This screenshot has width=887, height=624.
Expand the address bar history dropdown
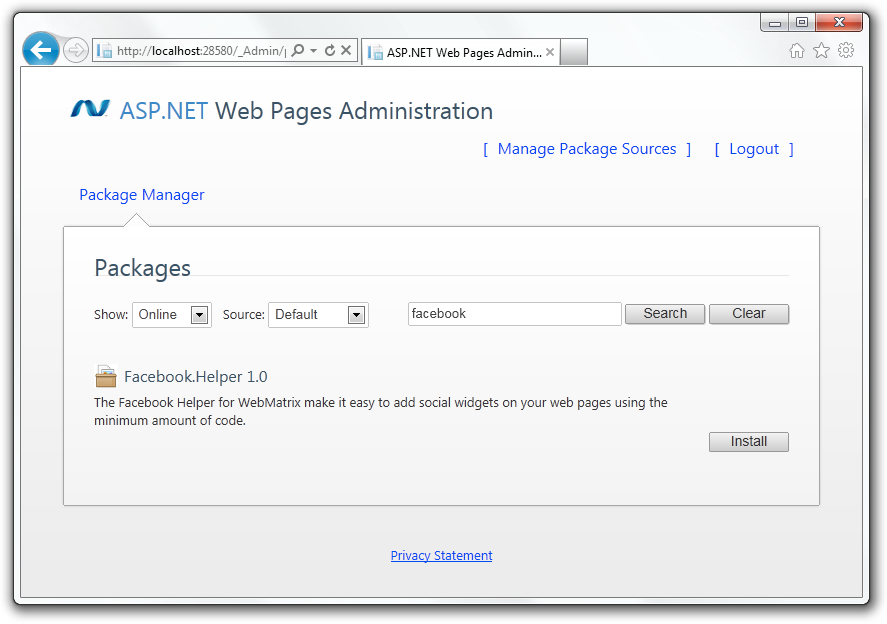pos(313,50)
